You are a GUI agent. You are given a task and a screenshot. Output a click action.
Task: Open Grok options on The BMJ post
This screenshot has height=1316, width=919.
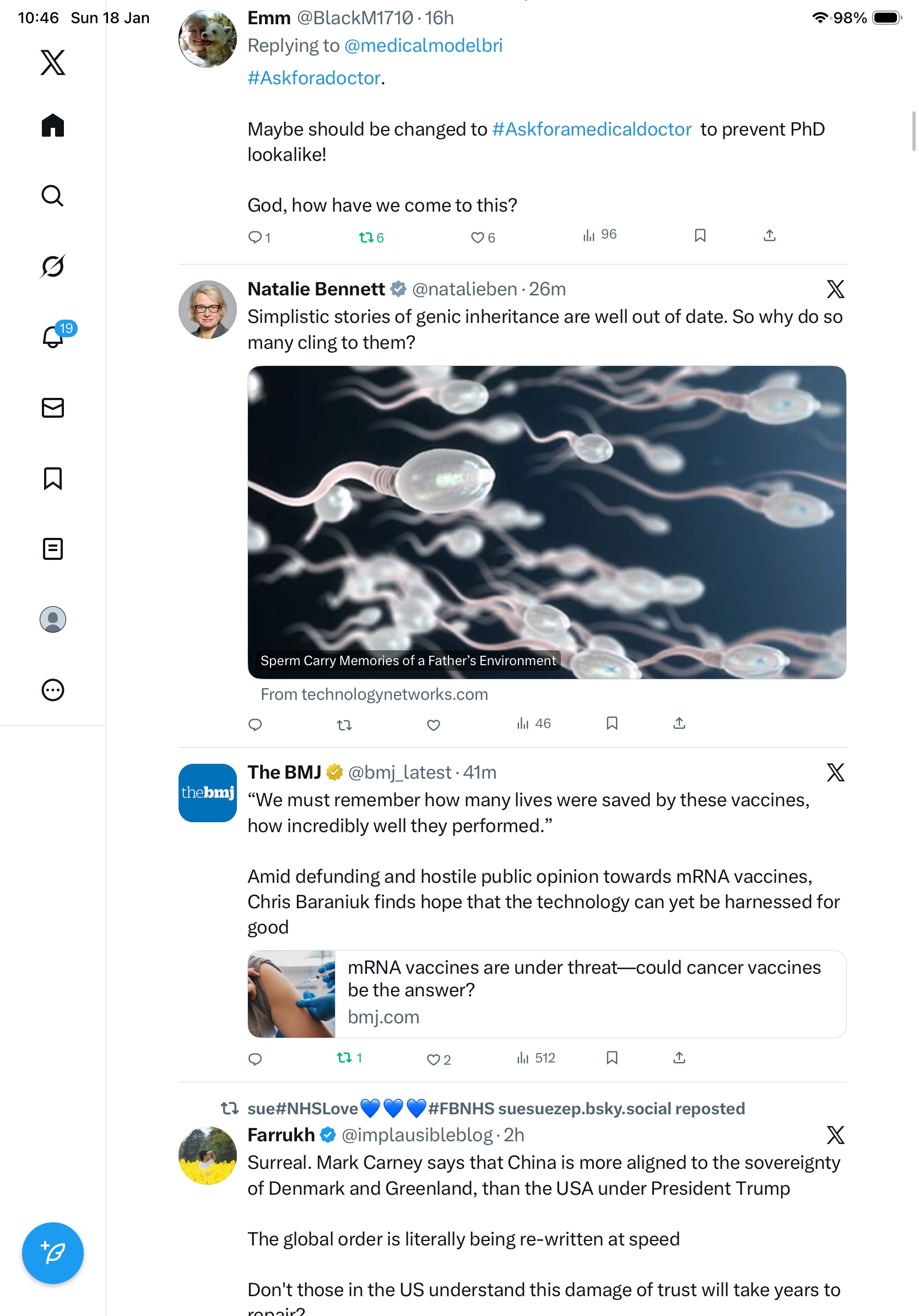[835, 772]
